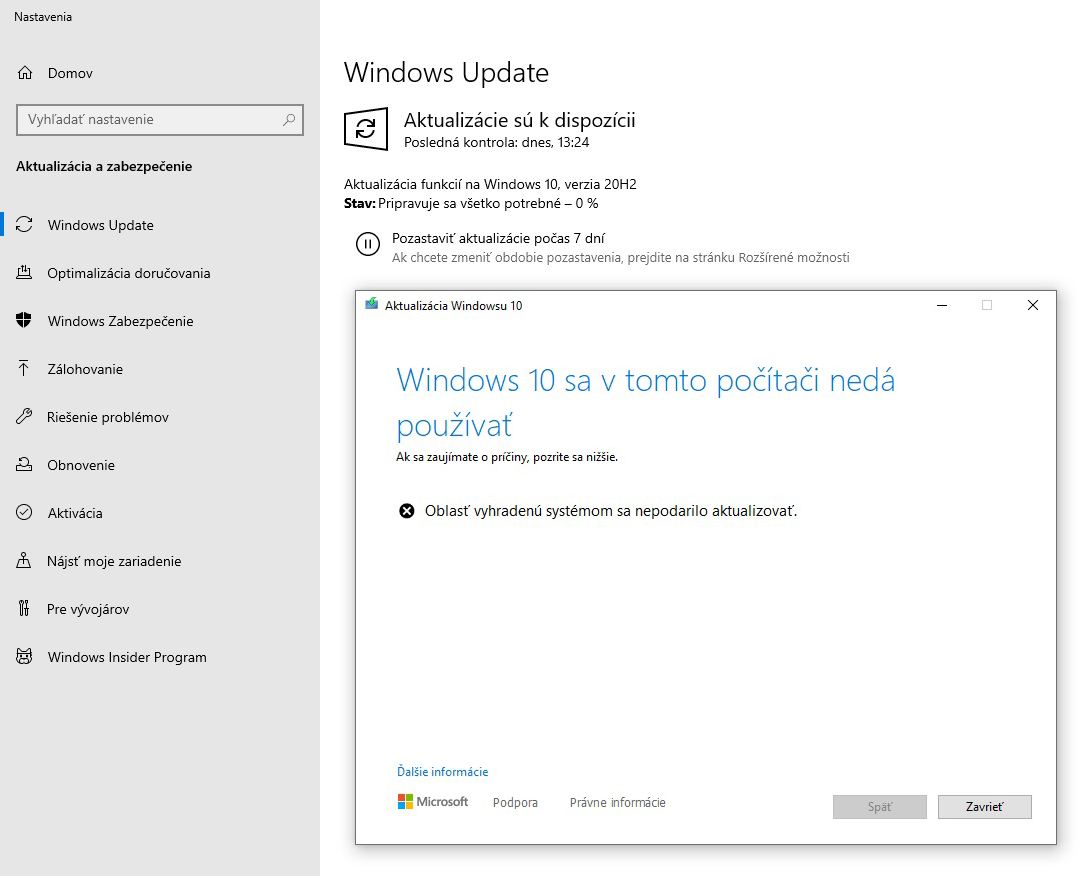The height and width of the screenshot is (876, 1086).
Task: Click the Windows 10 sa nedá používať dialog heading
Action: click(646, 402)
